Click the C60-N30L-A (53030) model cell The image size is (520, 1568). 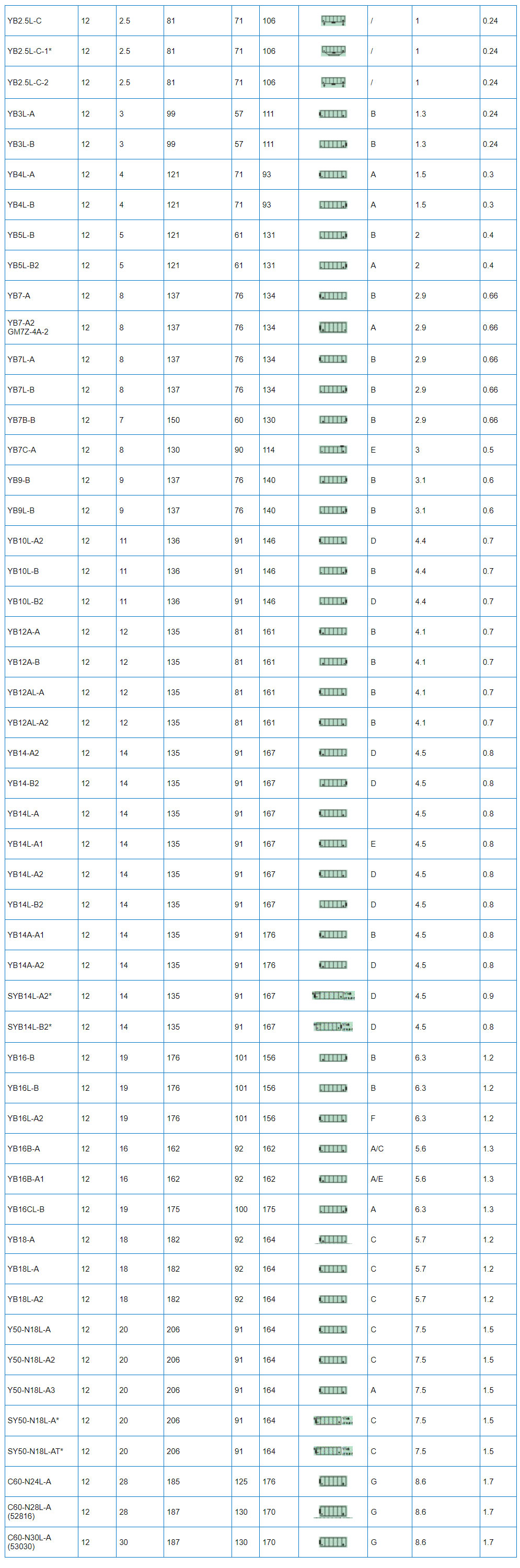(x=41, y=1542)
